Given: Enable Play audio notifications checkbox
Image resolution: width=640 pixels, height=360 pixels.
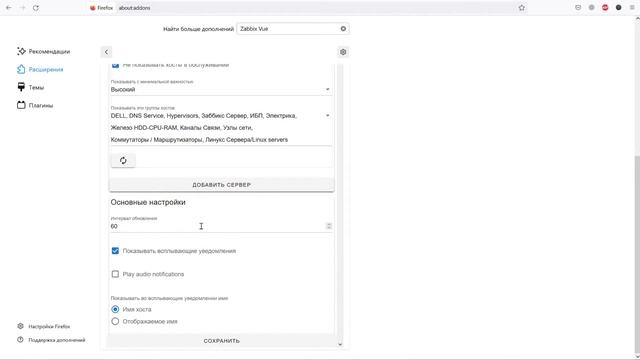Looking at the screenshot, I should [115, 274].
